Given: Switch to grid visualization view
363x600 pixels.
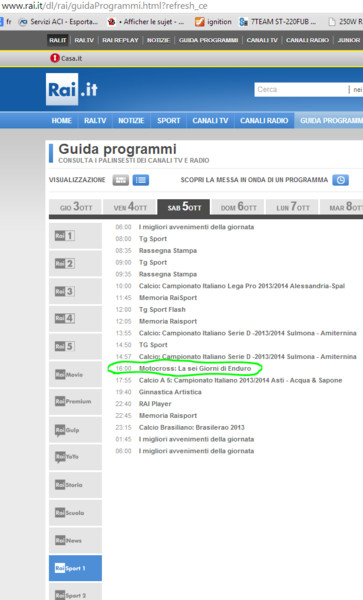Looking at the screenshot, I should pyautogui.click(x=120, y=180).
